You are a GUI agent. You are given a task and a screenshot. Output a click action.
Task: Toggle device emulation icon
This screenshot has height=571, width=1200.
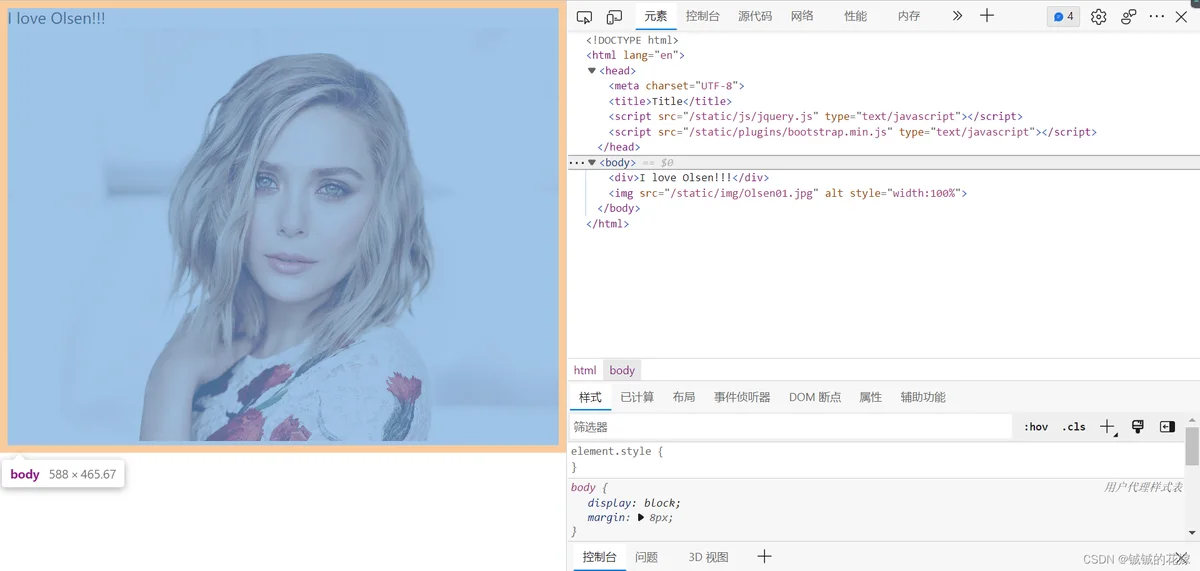pyautogui.click(x=614, y=17)
